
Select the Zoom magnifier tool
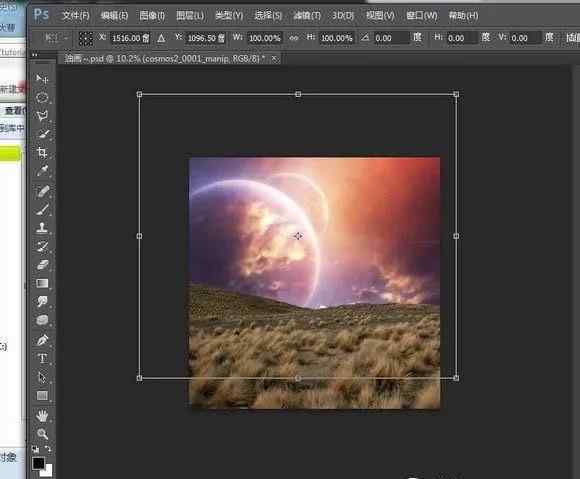(x=42, y=433)
